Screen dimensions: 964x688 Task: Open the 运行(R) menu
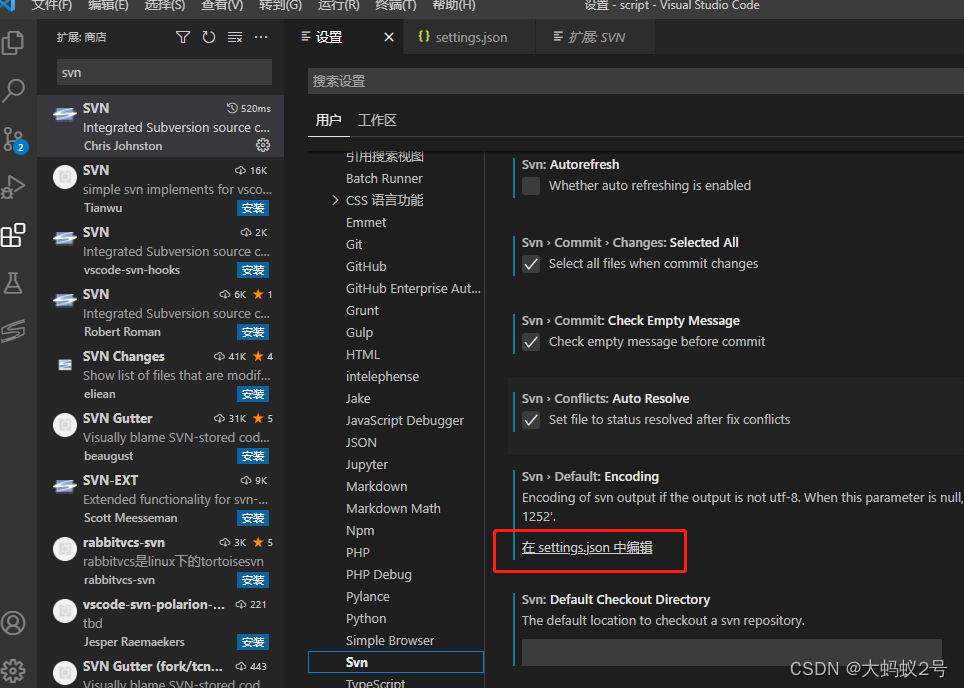click(339, 6)
